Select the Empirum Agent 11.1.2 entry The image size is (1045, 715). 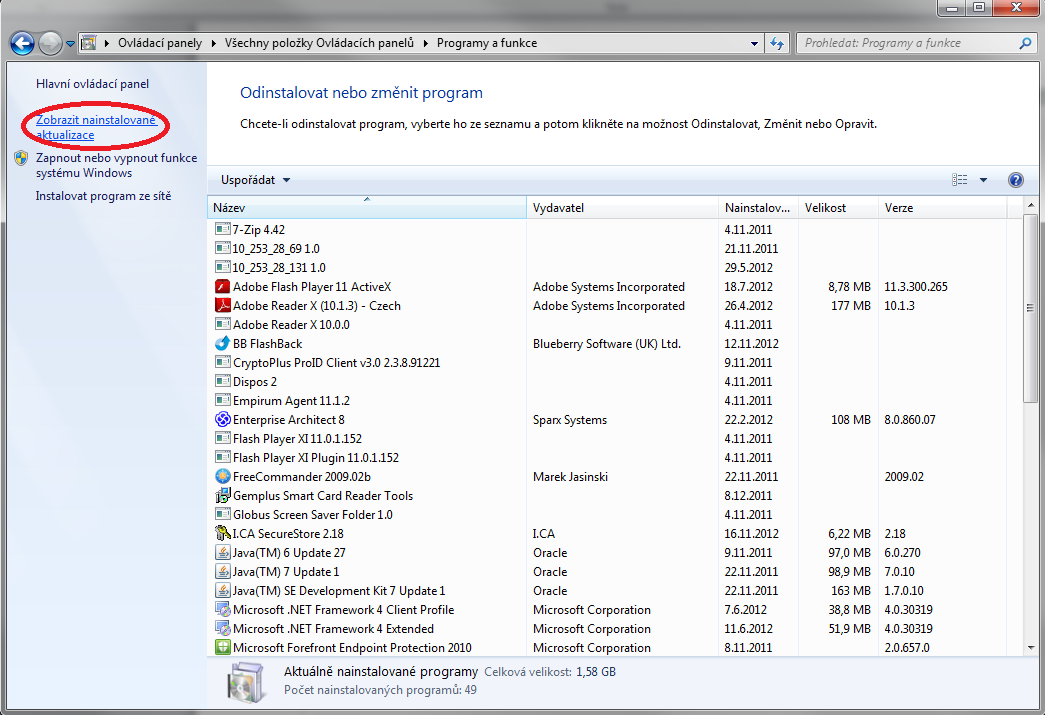click(291, 400)
